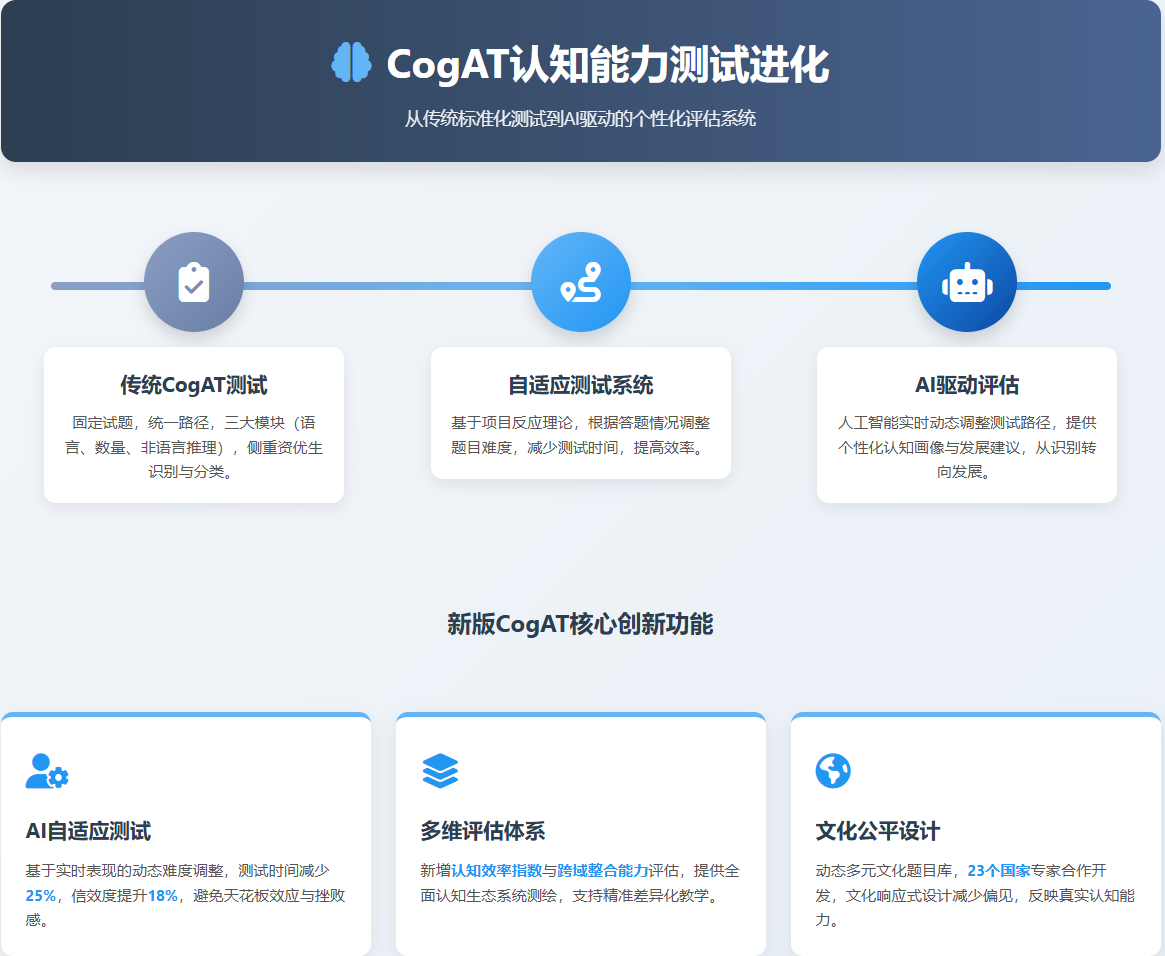Click the CogAT认知能力测试进化 main title

[x=607, y=65]
